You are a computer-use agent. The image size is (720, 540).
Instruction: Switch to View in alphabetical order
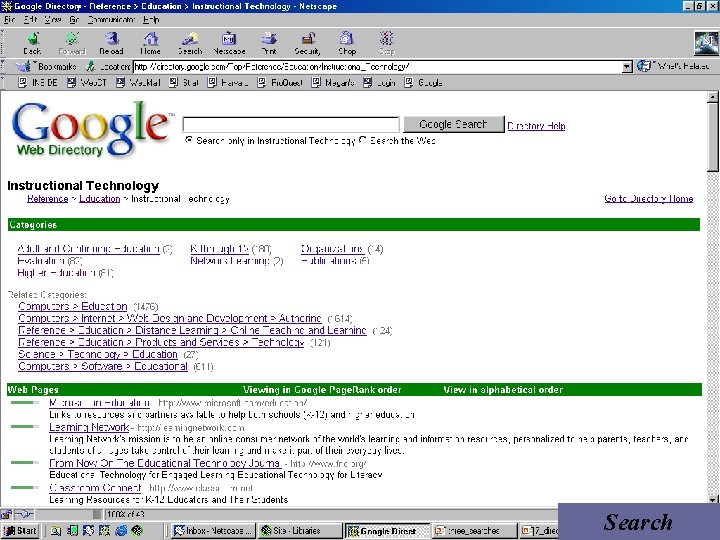(503, 390)
